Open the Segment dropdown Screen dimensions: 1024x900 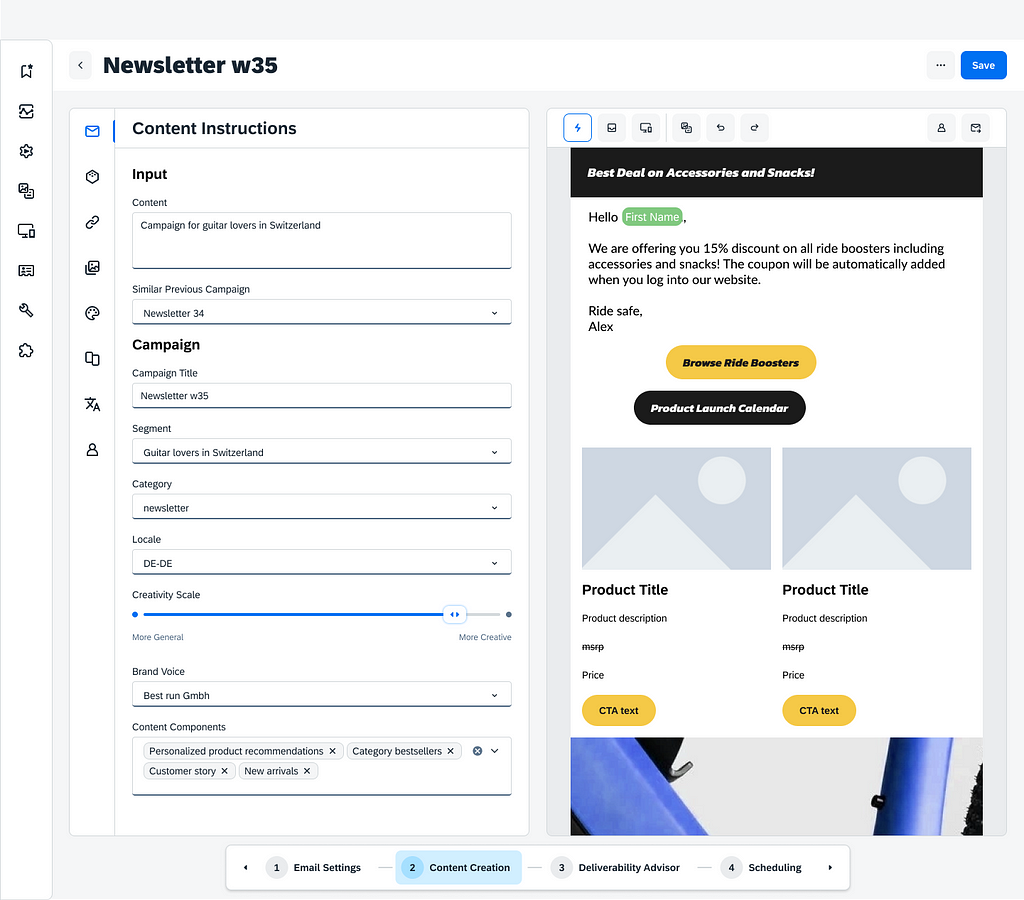click(321, 452)
